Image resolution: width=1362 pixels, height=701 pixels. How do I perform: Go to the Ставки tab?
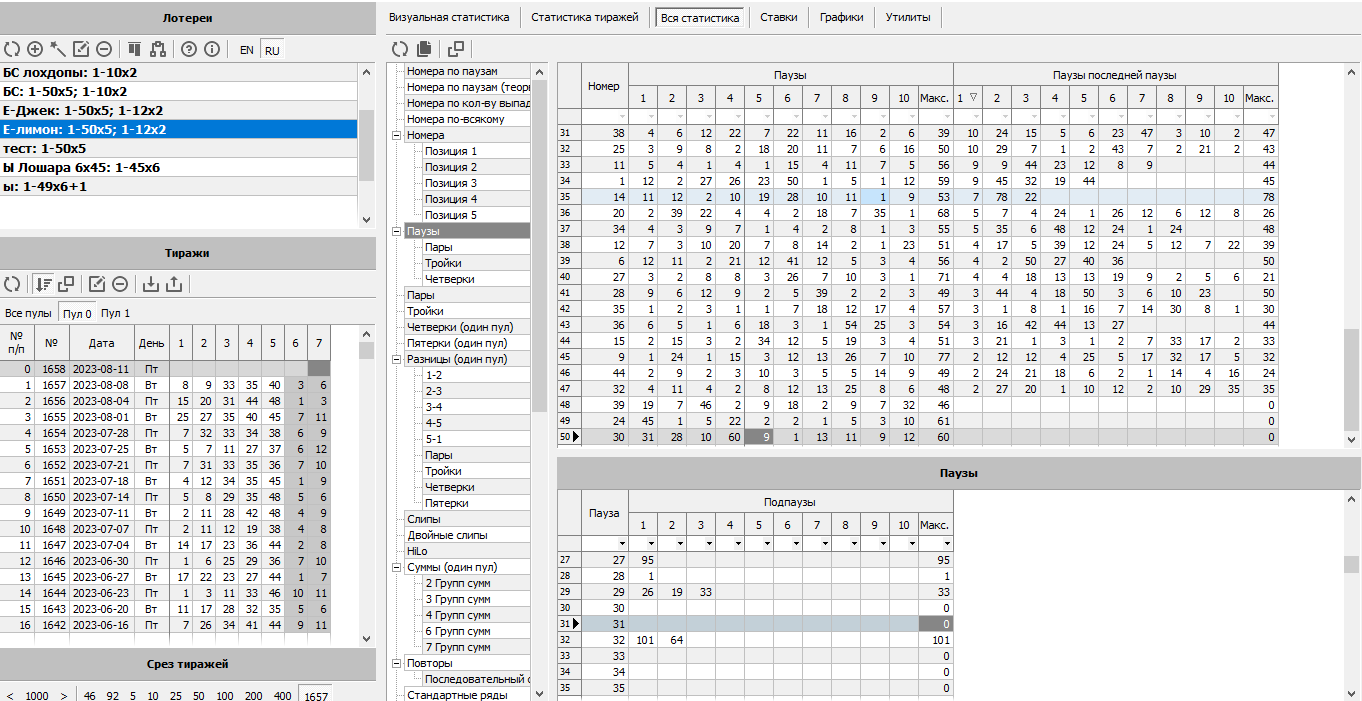pos(779,17)
